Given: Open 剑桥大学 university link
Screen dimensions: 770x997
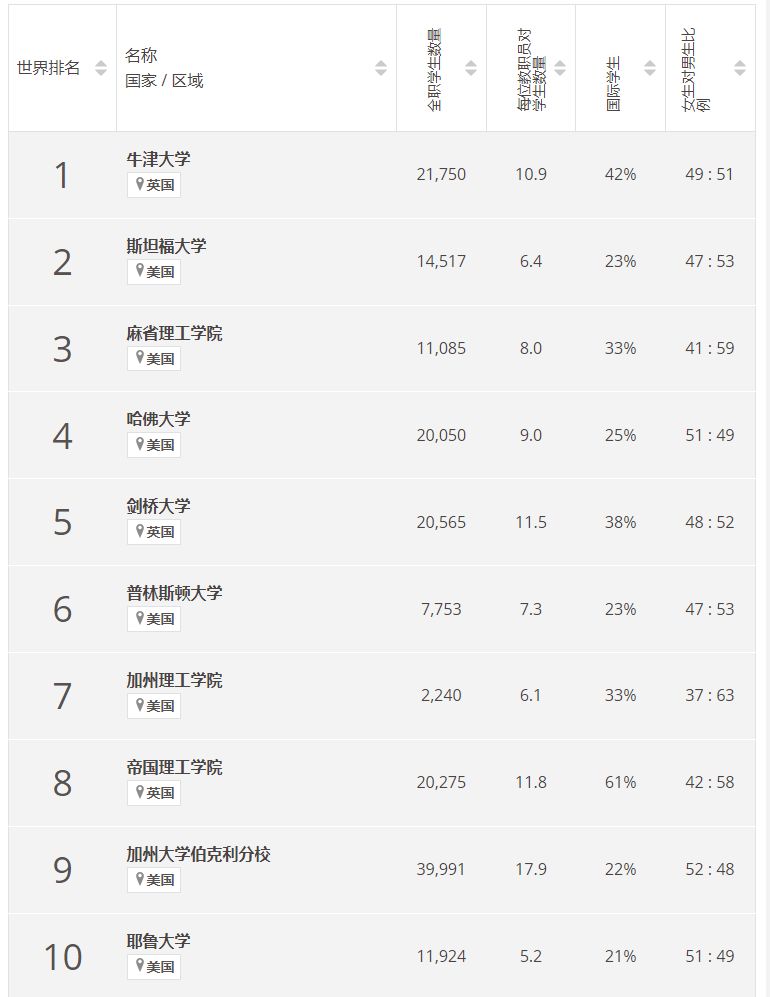Looking at the screenshot, I should (x=158, y=506).
